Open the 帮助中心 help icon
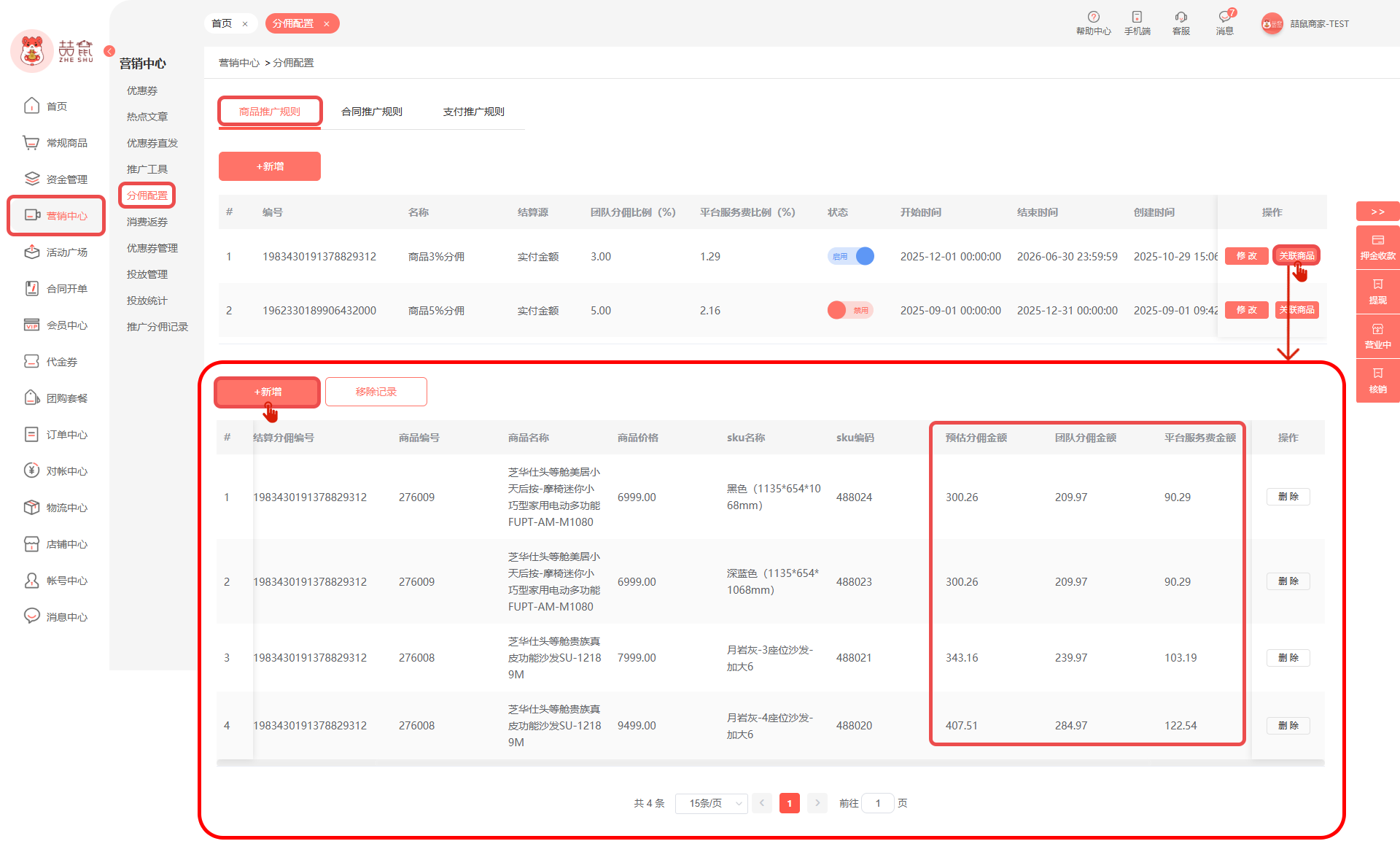This screenshot has width=1400, height=860. click(x=1093, y=18)
